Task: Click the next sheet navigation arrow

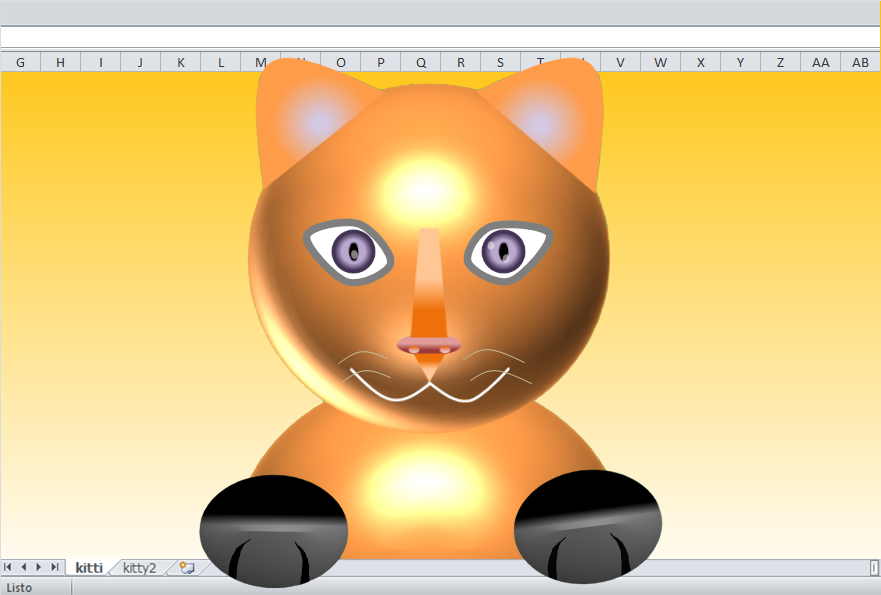Action: click(39, 567)
